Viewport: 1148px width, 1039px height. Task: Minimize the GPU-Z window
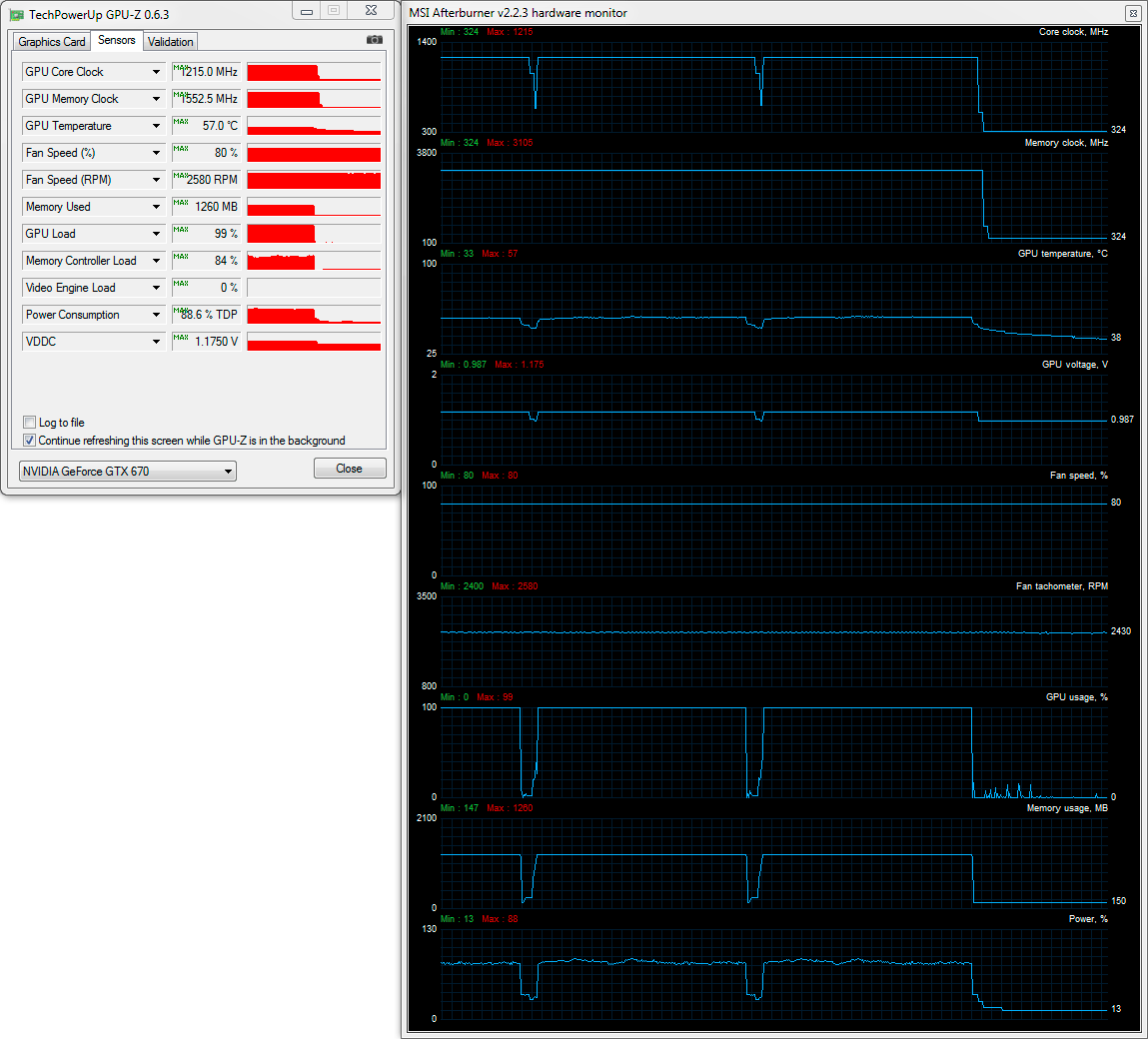[307, 11]
